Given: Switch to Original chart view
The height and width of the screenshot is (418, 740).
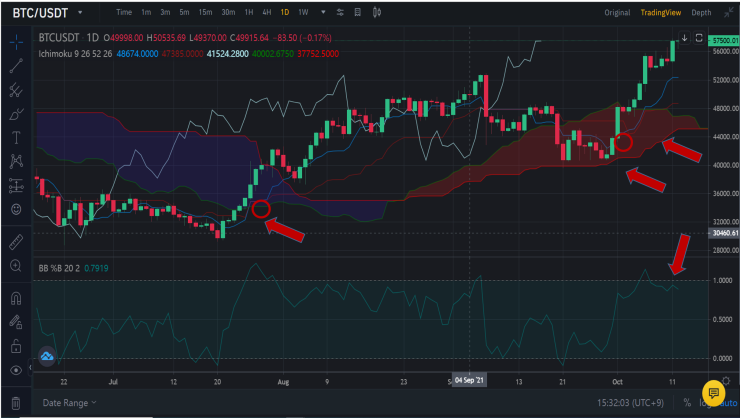Looking at the screenshot, I should coord(617,13).
